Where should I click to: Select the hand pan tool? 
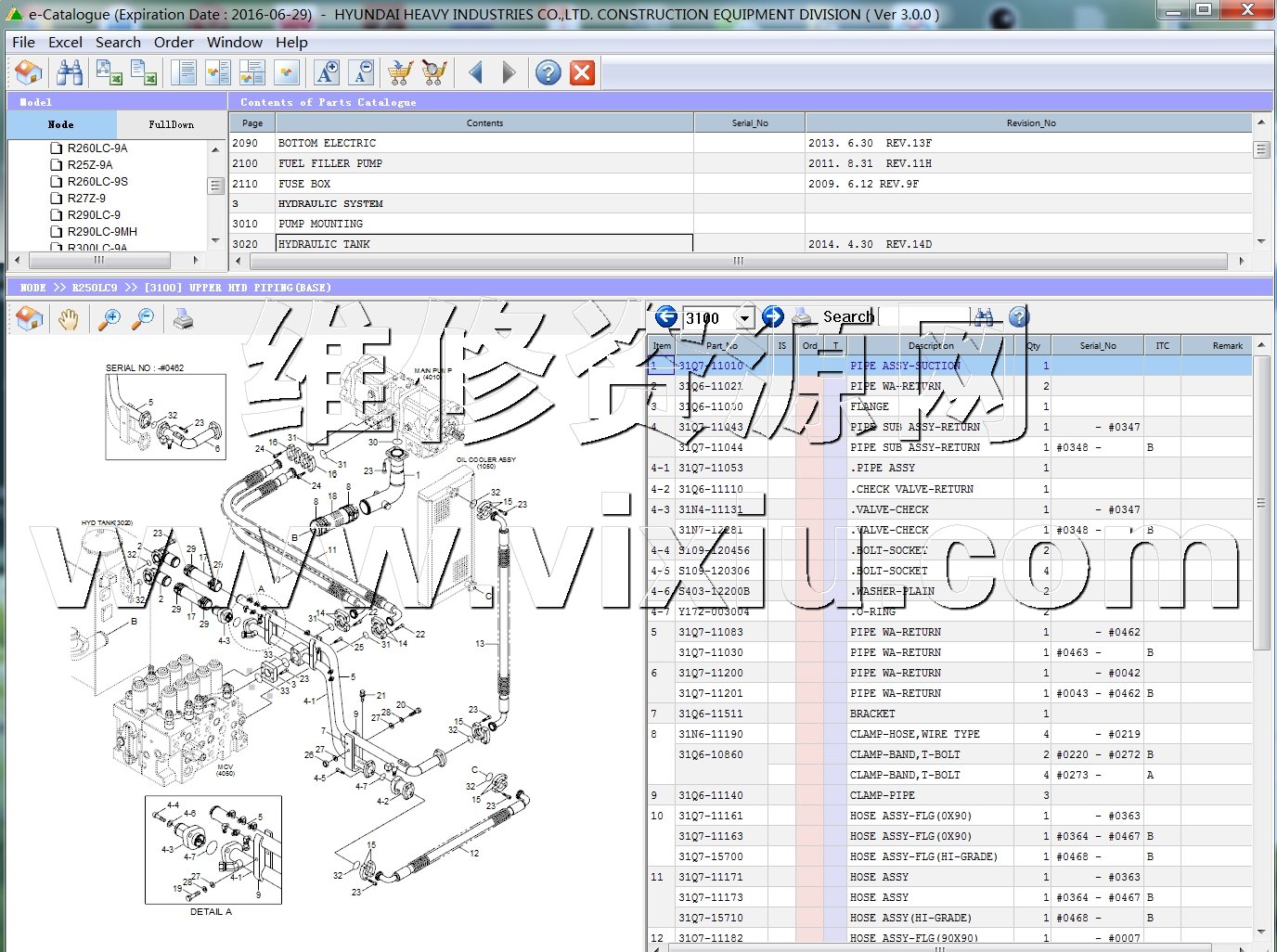69,320
